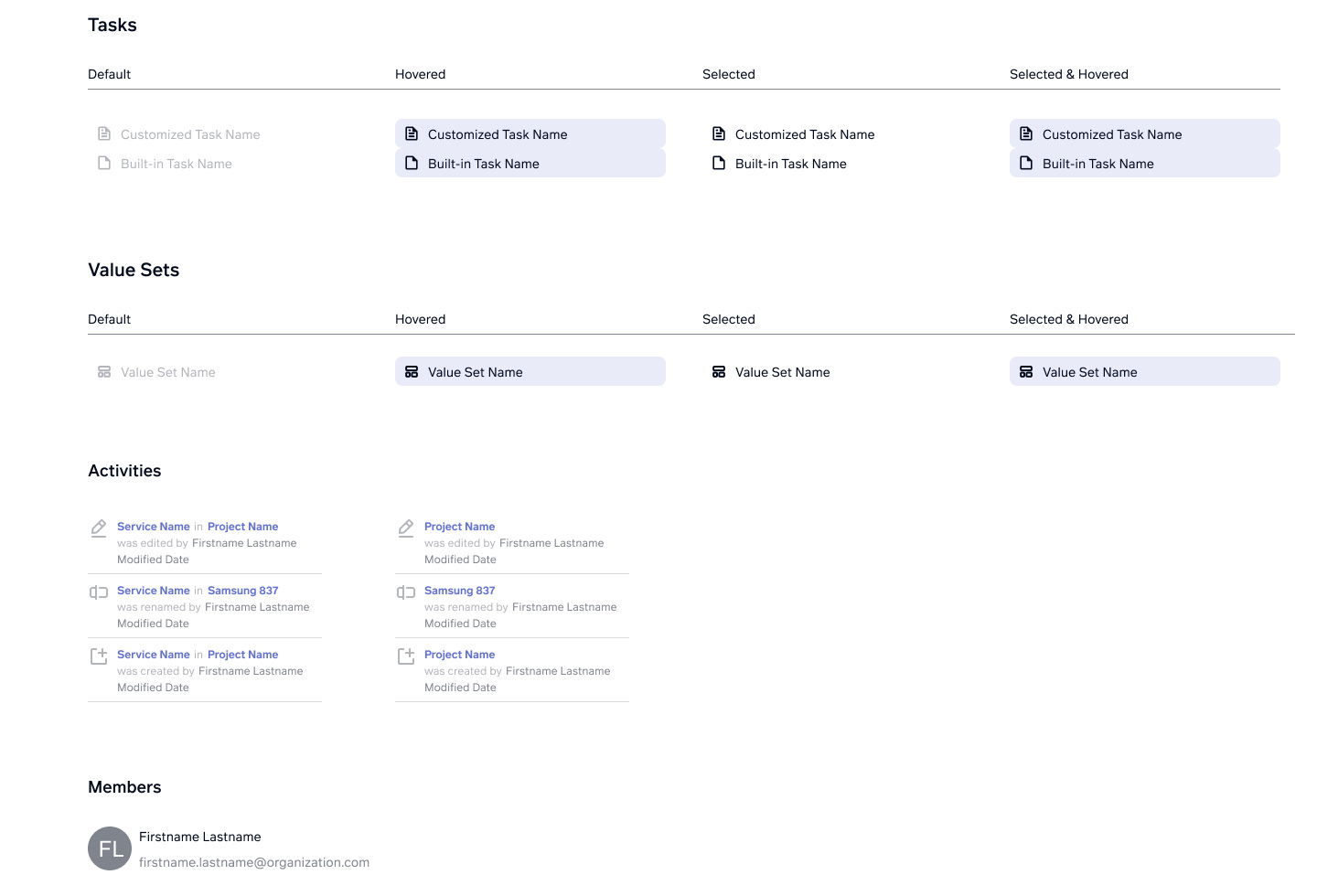
Task: Click the pencil edit icon beside Service Name activity
Action: [99, 528]
